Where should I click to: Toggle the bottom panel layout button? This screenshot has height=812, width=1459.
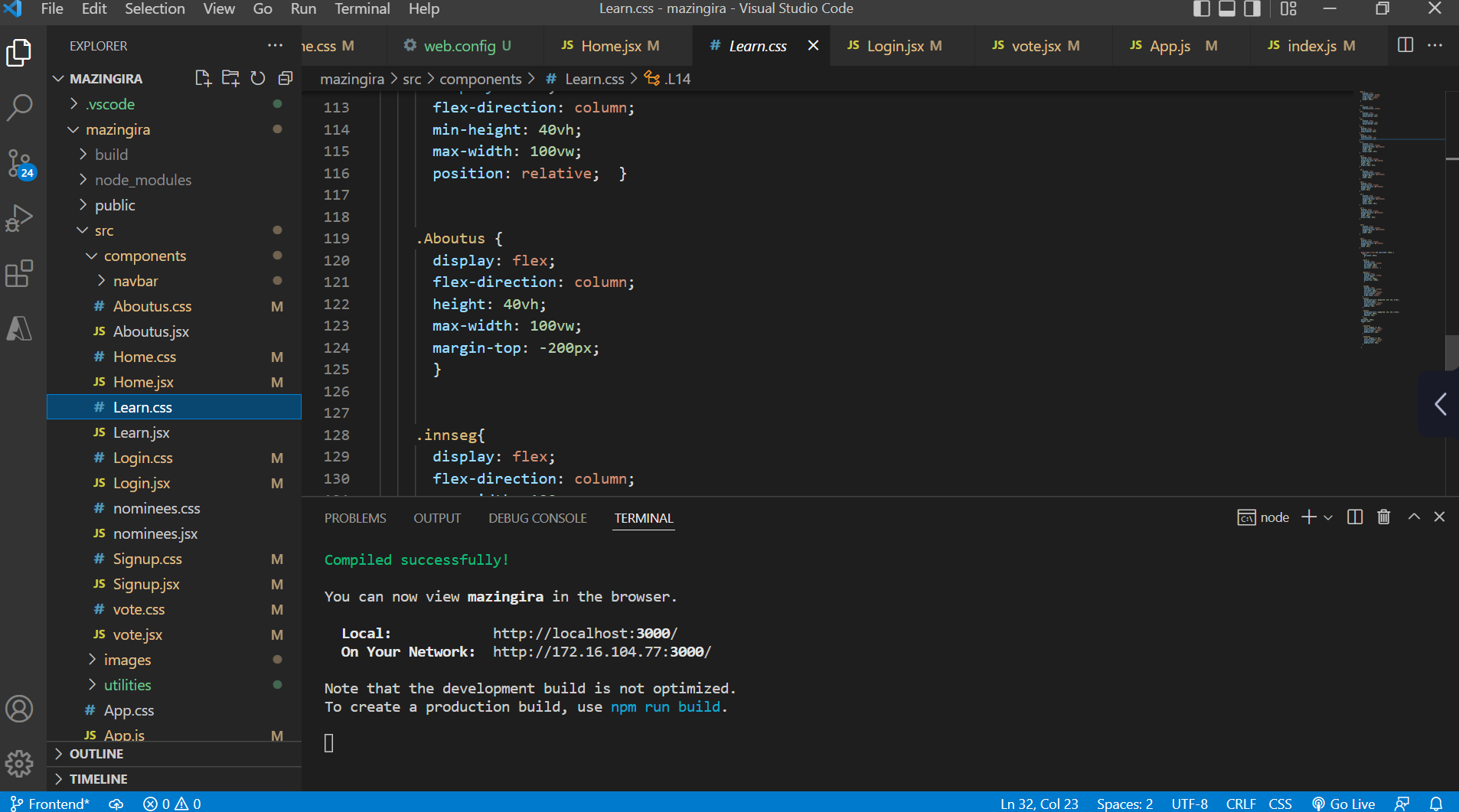click(1226, 9)
